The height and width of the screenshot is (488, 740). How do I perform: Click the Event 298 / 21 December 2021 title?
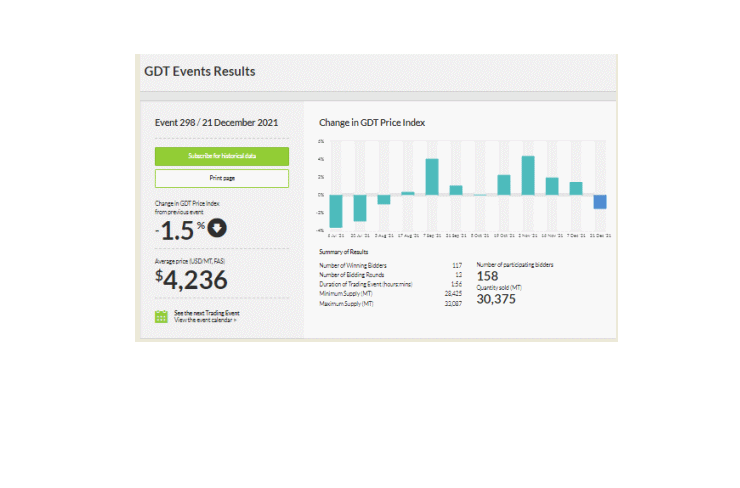click(216, 123)
